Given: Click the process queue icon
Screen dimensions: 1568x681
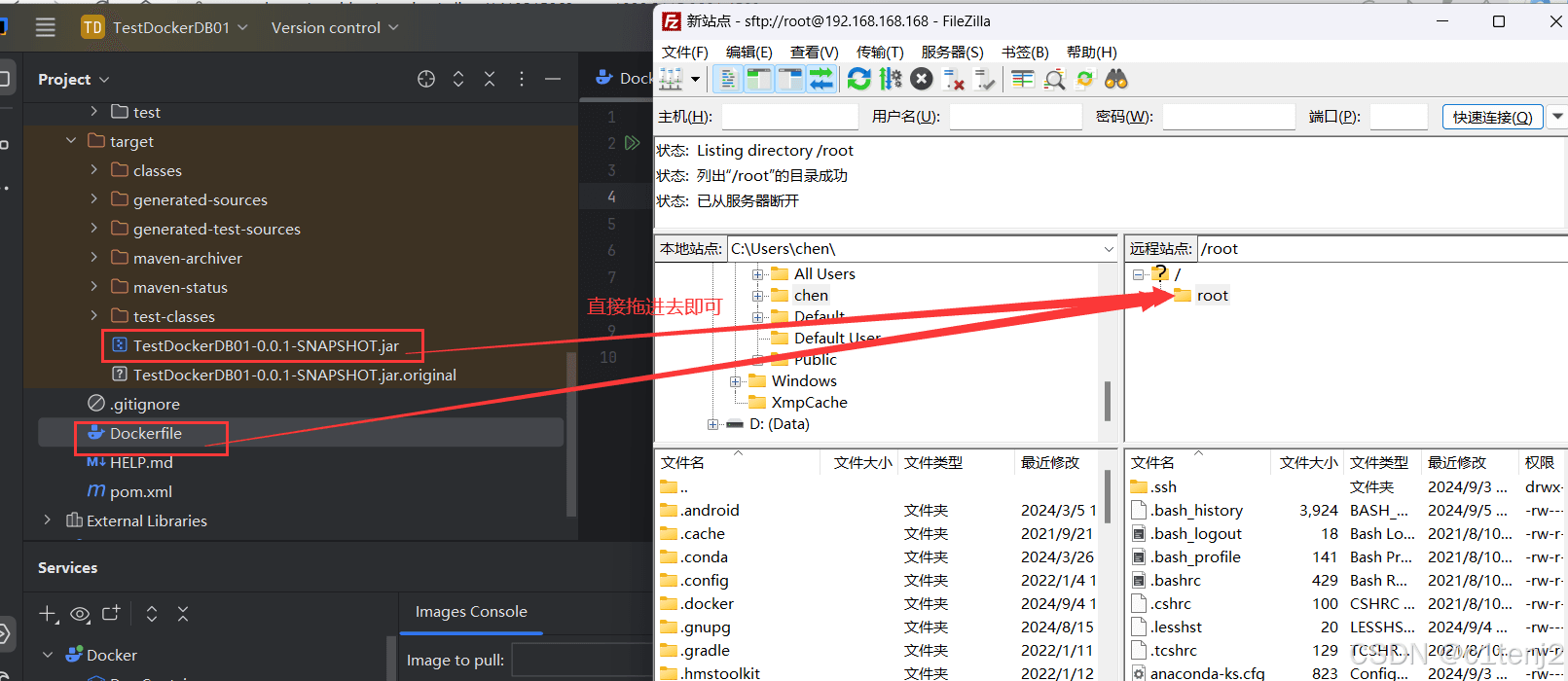Looking at the screenshot, I should [x=890, y=79].
